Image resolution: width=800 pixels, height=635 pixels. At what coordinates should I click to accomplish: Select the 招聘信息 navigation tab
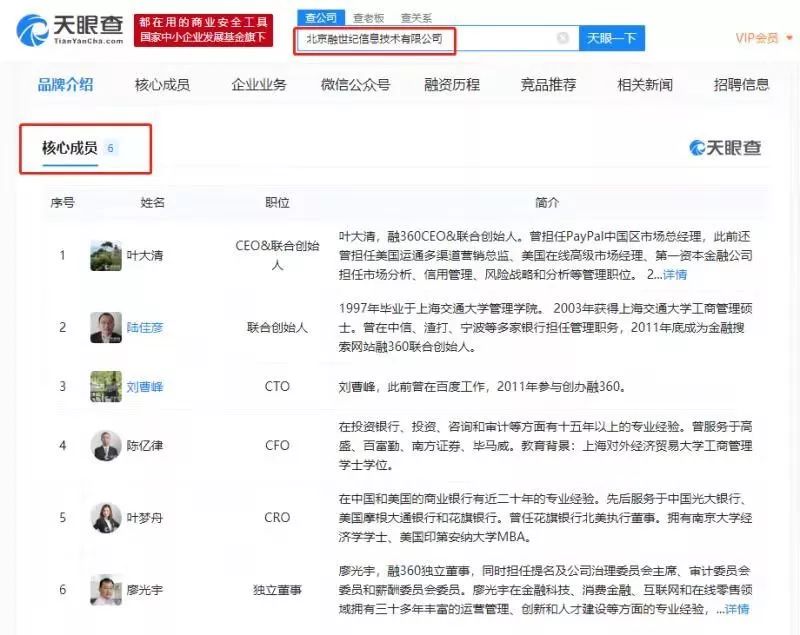point(741,85)
